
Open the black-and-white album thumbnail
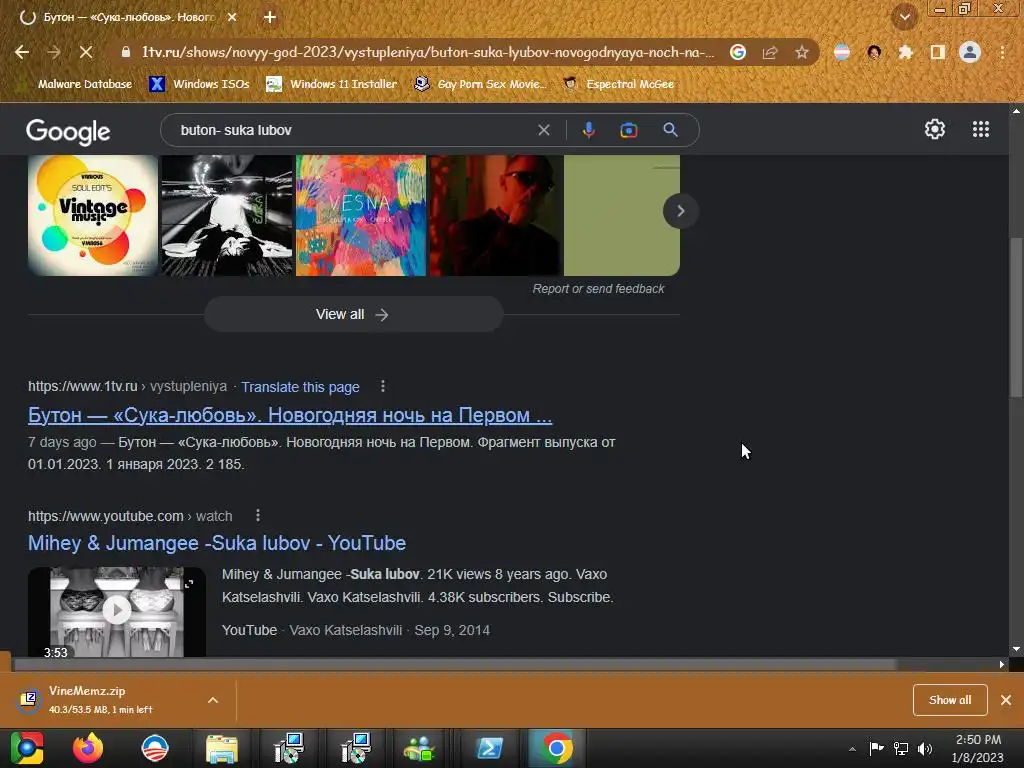227,215
